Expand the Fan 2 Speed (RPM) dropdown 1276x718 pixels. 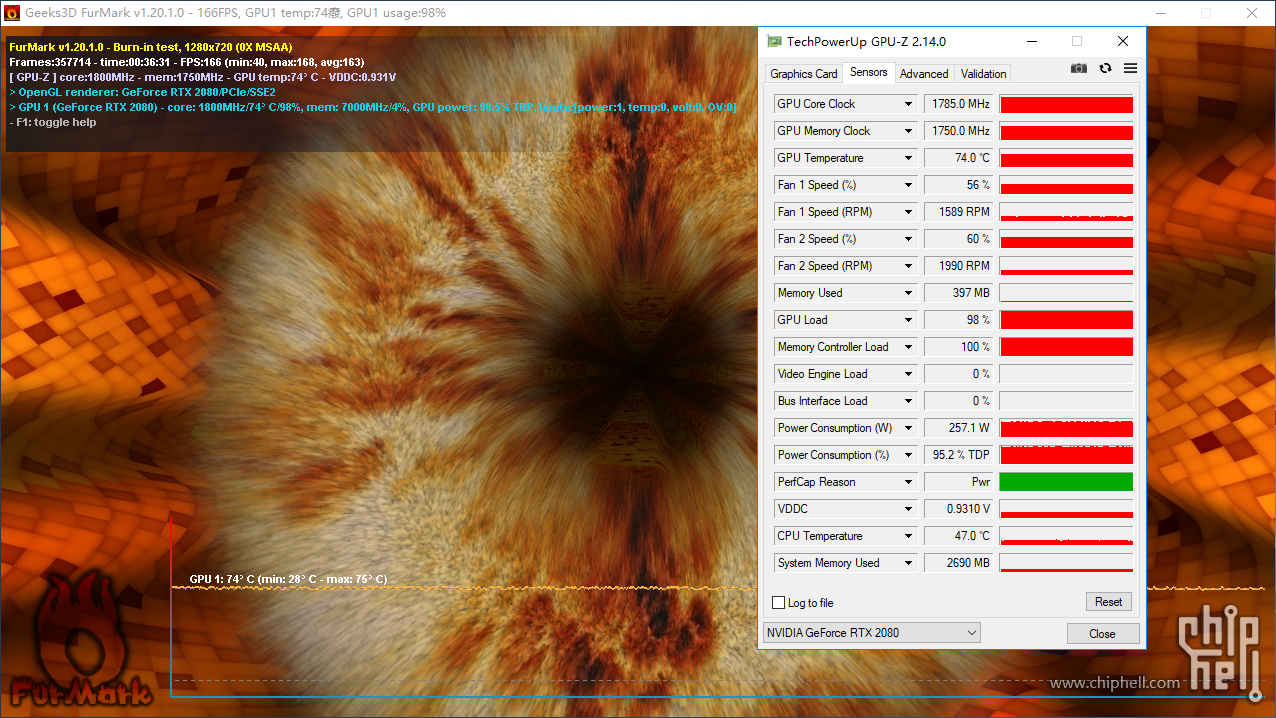tap(908, 266)
